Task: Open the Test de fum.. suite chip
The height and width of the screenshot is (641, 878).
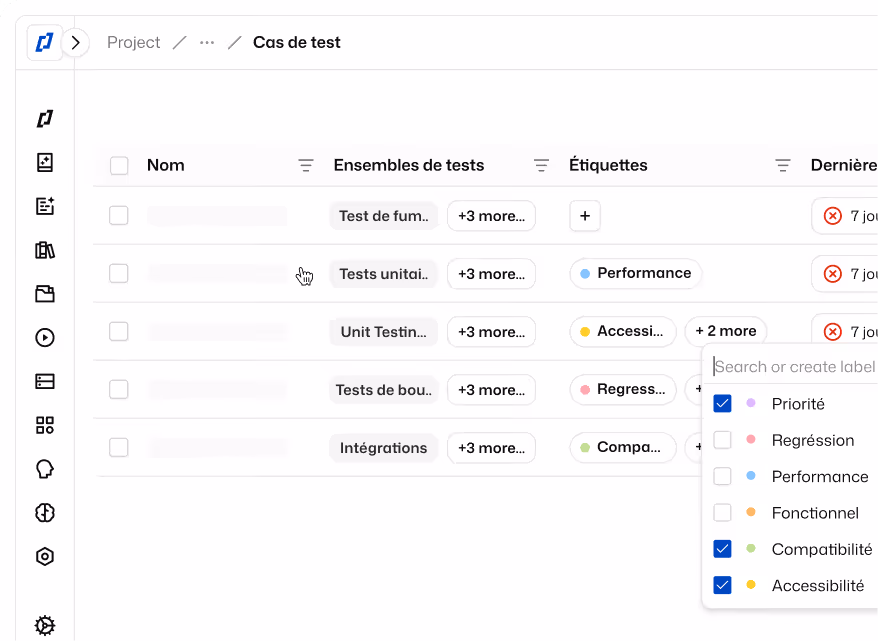Action: 384,216
